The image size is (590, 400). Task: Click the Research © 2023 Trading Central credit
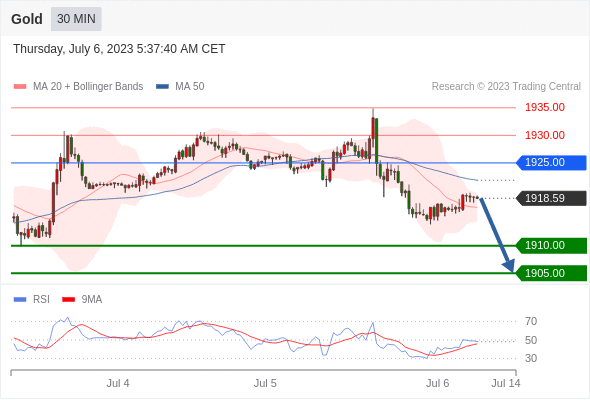click(x=506, y=87)
